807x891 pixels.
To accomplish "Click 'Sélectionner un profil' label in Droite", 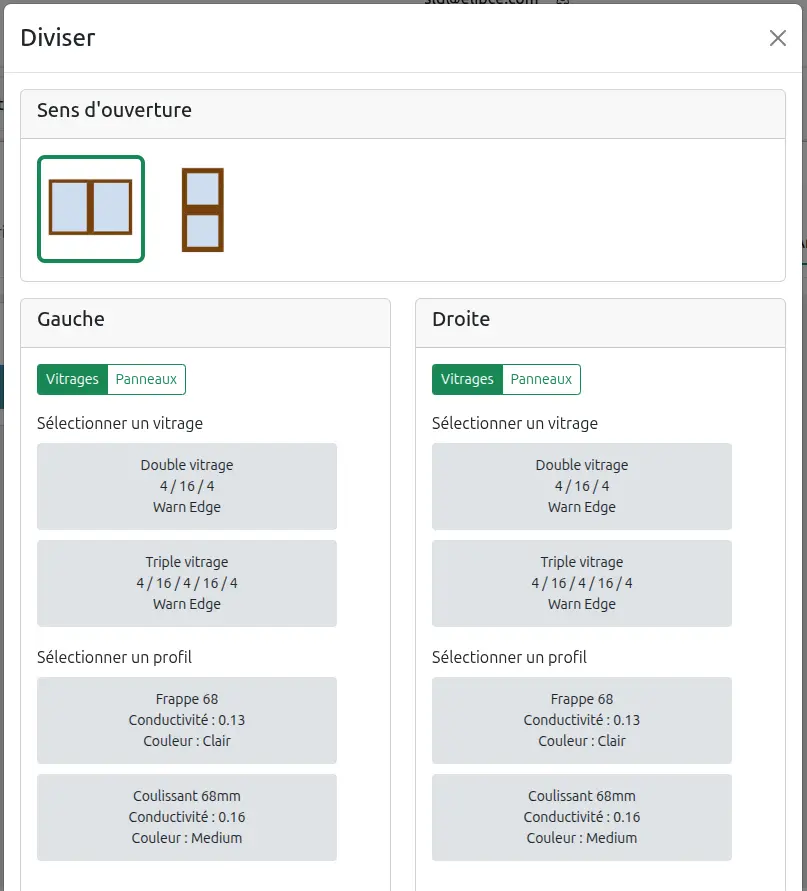I will coord(509,658).
